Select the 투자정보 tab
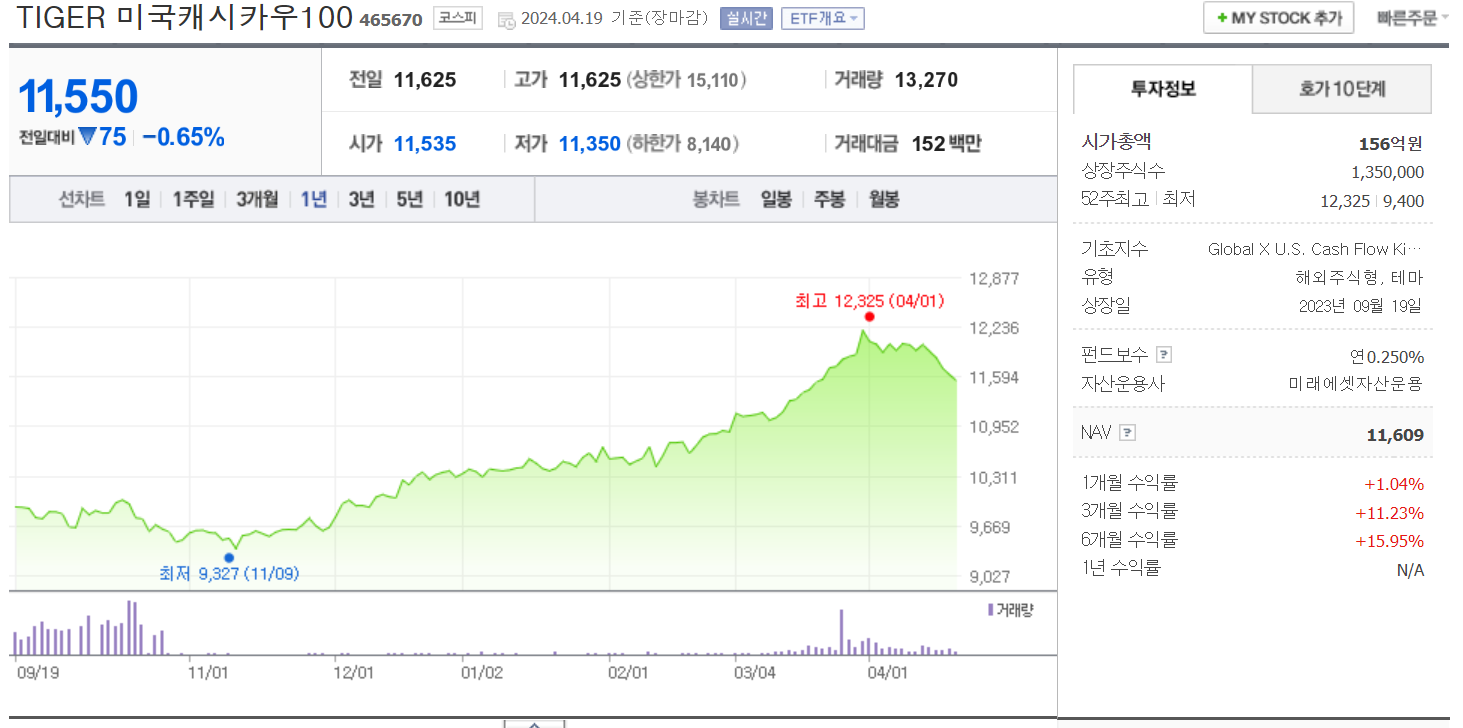Image resolution: width=1463 pixels, height=728 pixels. click(x=1163, y=89)
